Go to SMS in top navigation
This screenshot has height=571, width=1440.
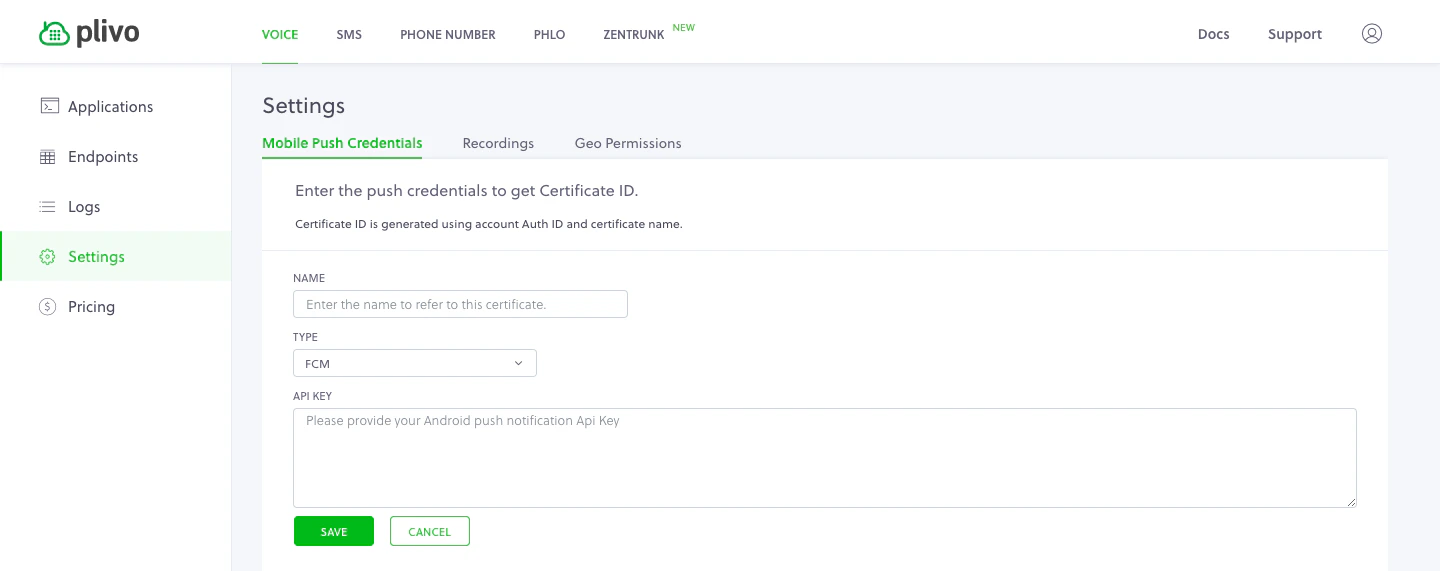point(349,34)
